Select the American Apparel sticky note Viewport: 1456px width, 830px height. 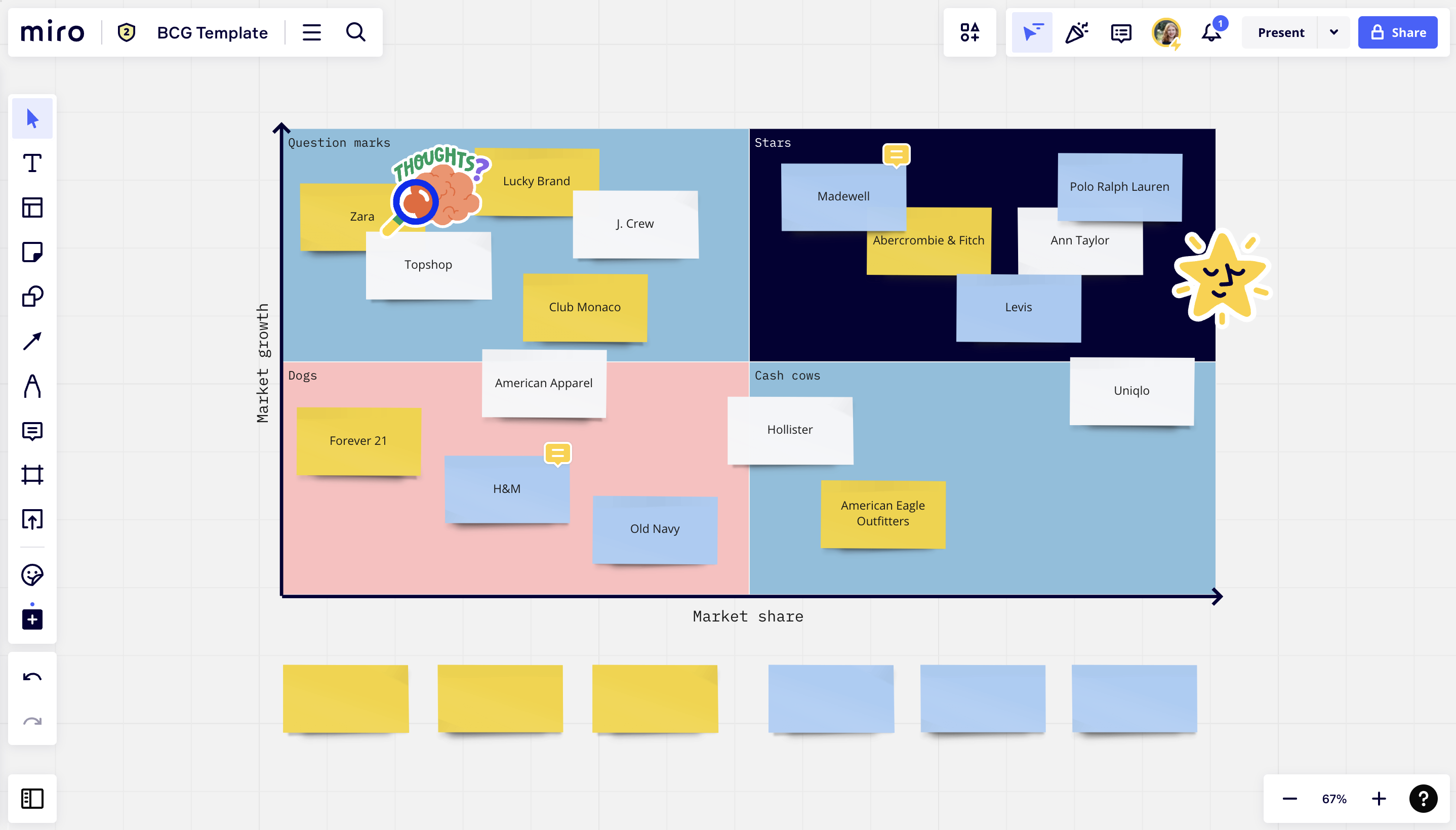coord(544,383)
